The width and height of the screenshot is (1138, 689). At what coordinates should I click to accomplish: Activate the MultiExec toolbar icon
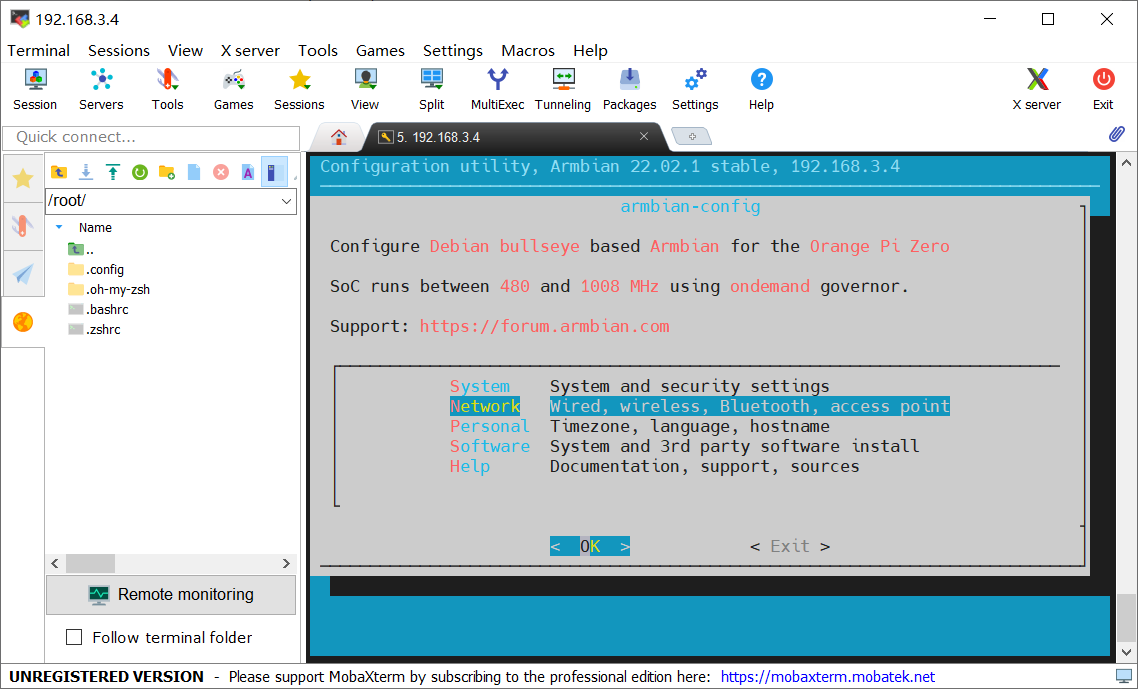(497, 89)
